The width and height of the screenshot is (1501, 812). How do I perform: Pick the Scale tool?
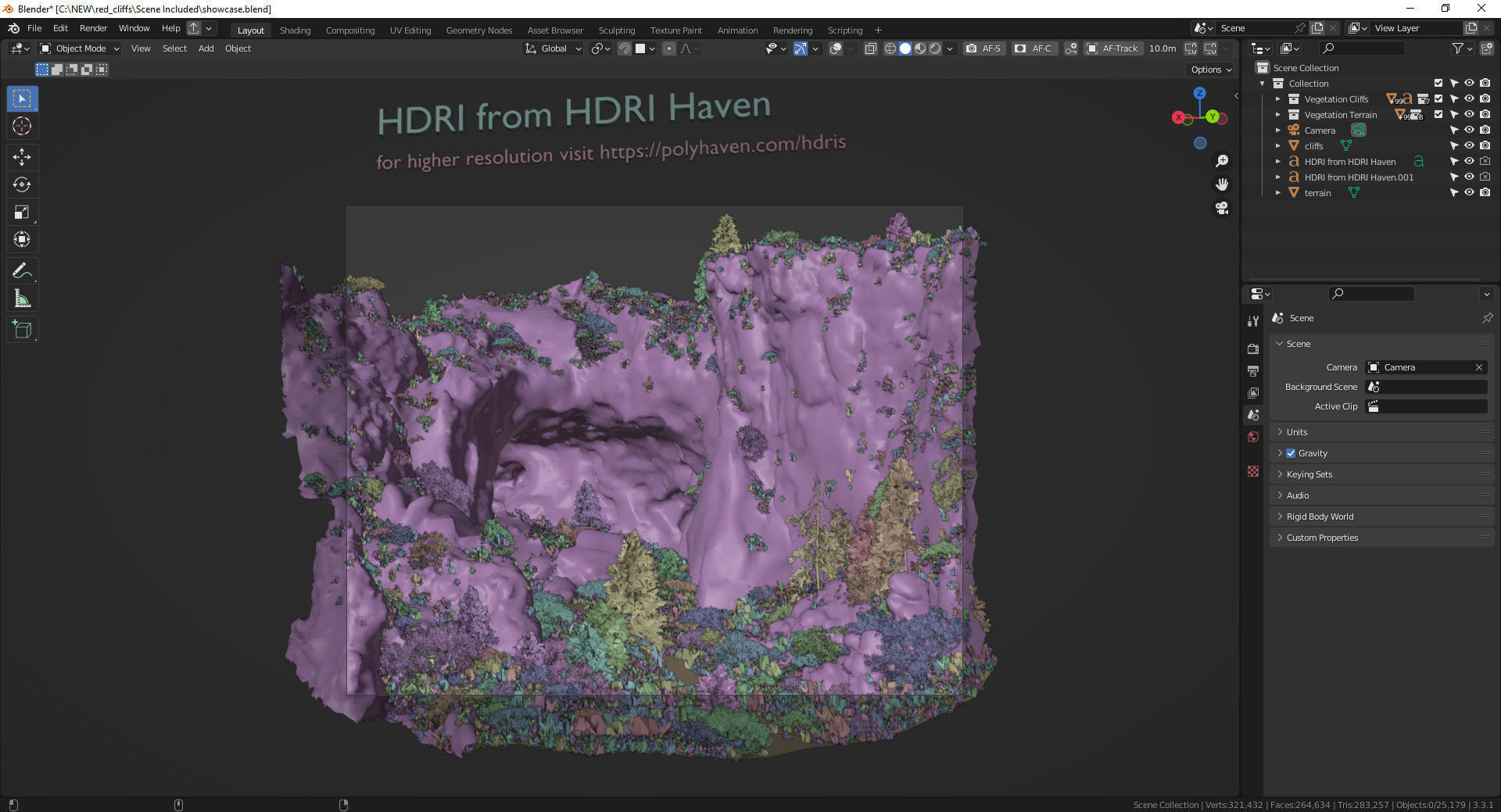point(22,212)
